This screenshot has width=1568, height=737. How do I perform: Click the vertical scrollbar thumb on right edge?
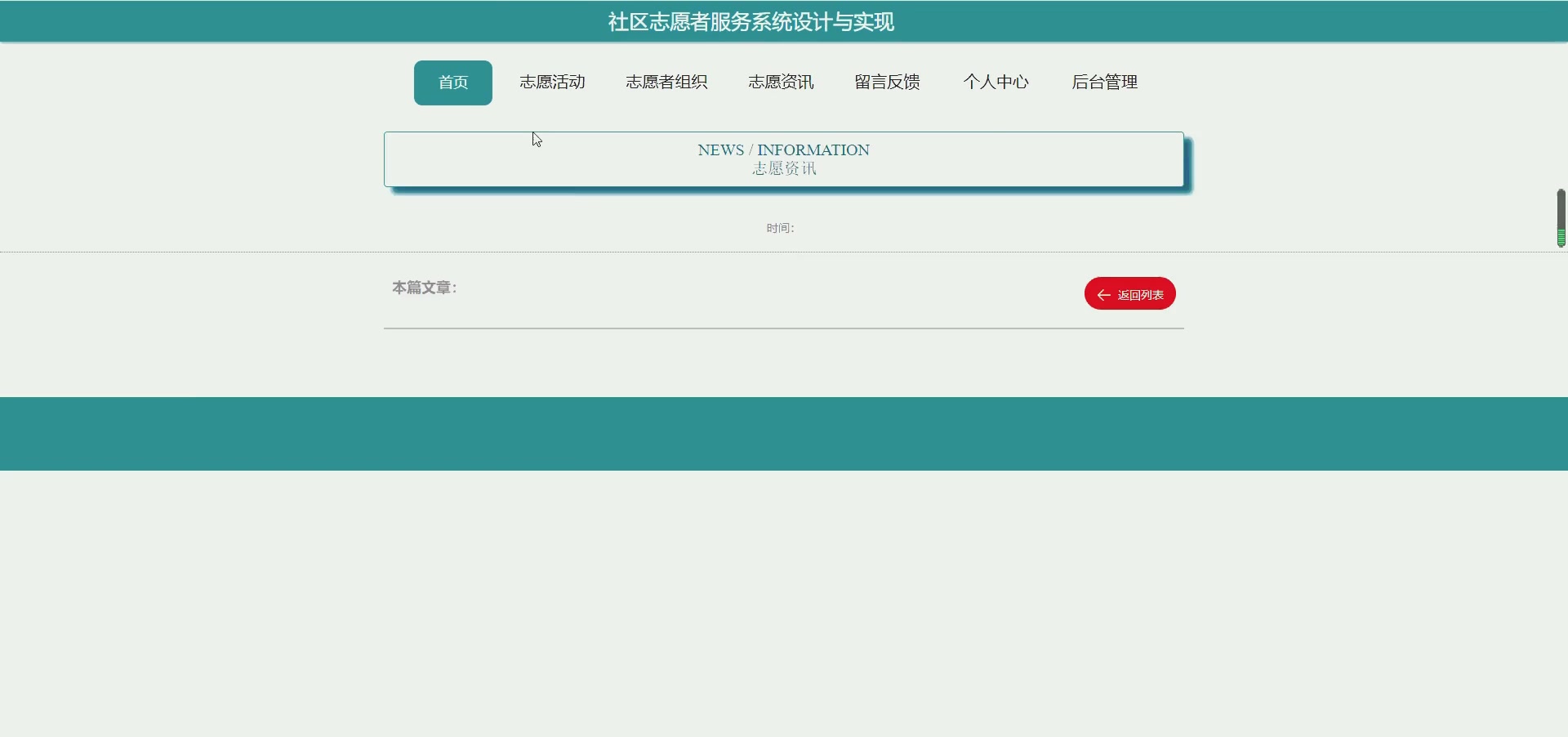click(x=1561, y=218)
